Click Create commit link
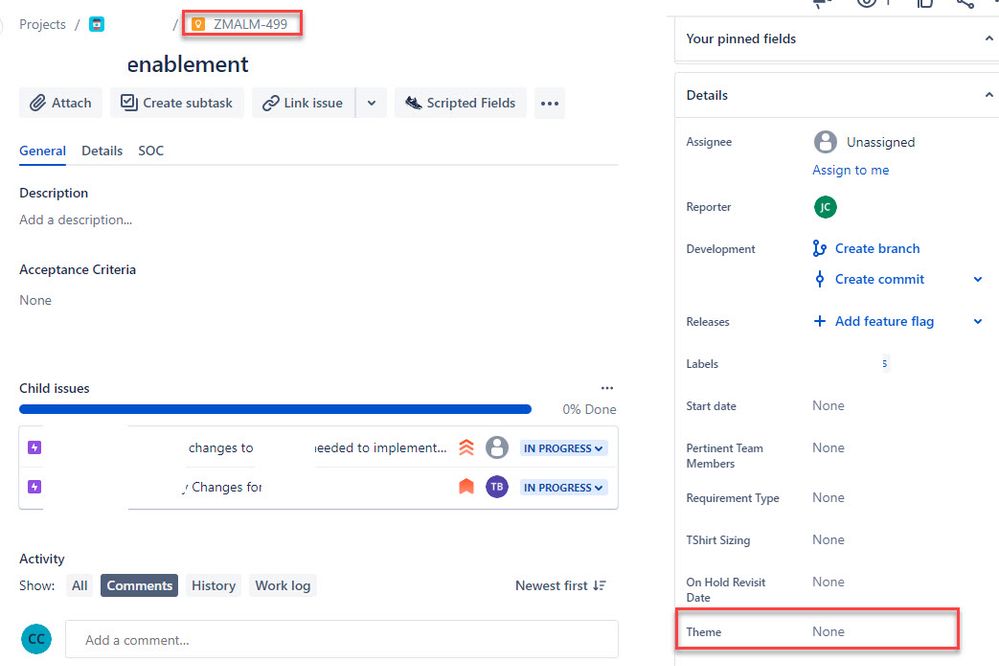The image size is (999, 666). (x=879, y=279)
